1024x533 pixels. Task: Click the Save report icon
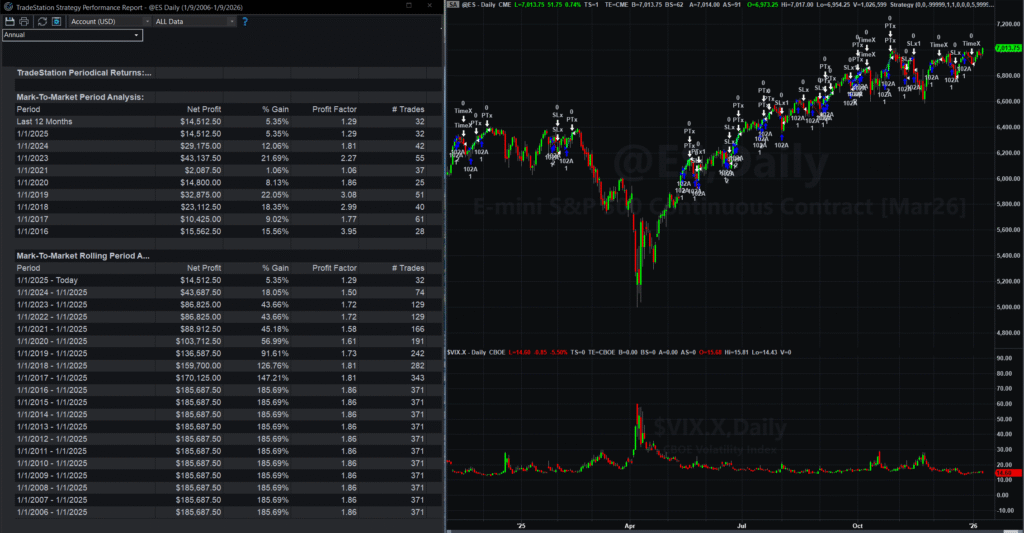[x=9, y=21]
